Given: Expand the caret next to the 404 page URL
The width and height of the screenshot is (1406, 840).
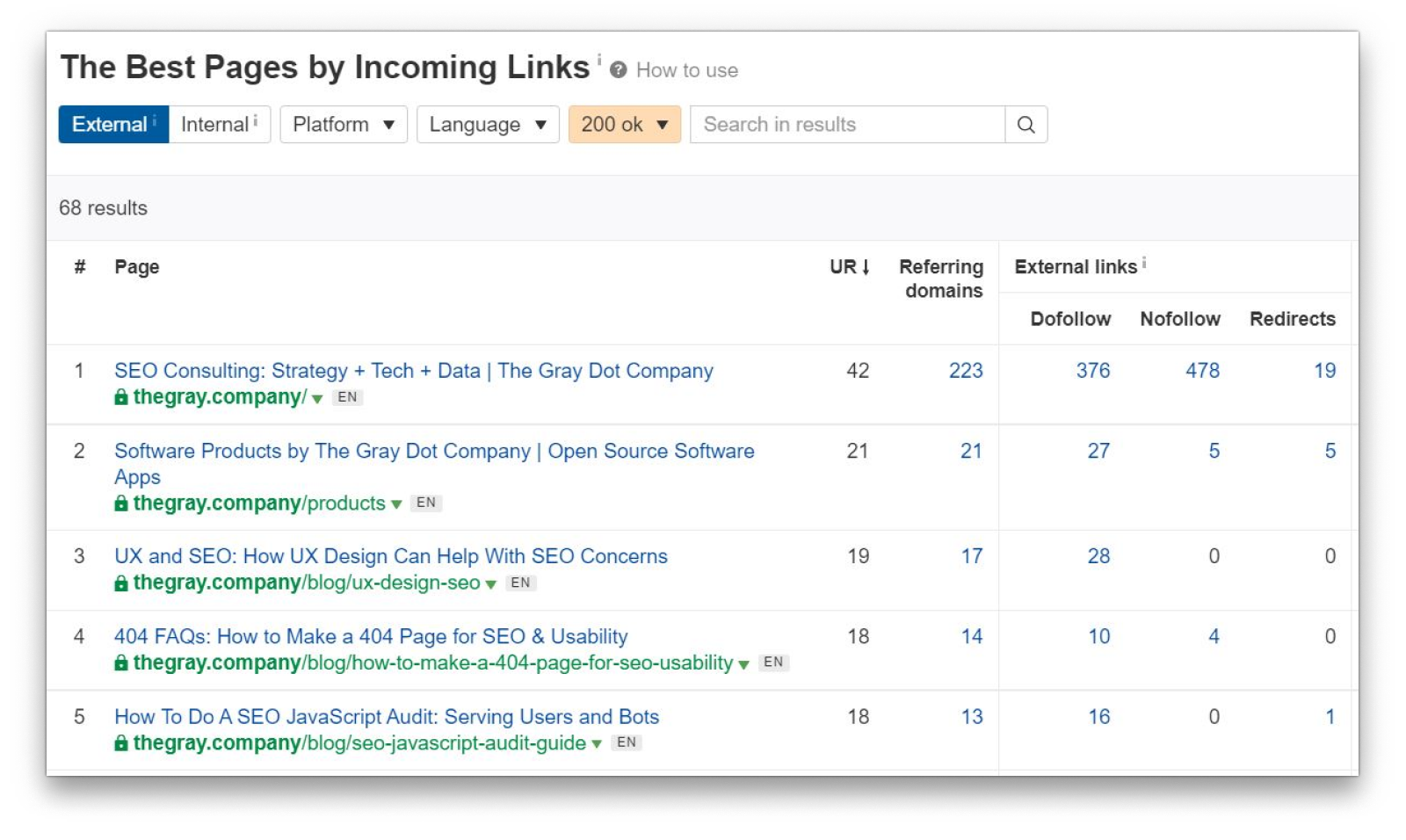Looking at the screenshot, I should 743,664.
